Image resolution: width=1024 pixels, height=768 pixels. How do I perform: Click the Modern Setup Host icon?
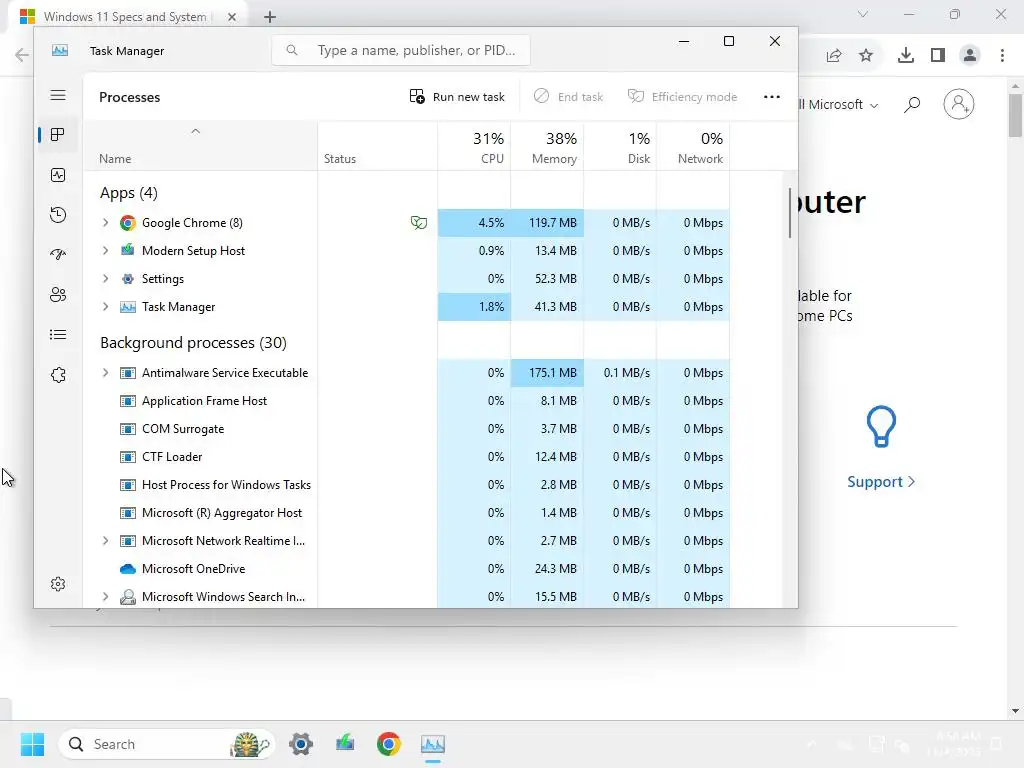coord(128,250)
